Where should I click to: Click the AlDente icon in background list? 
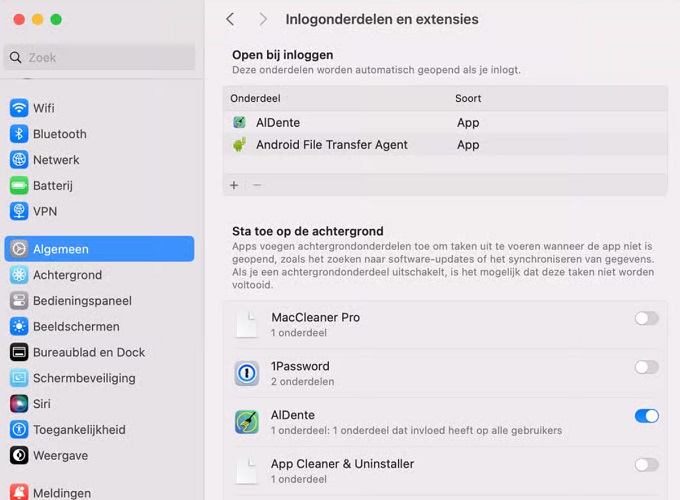[247, 422]
